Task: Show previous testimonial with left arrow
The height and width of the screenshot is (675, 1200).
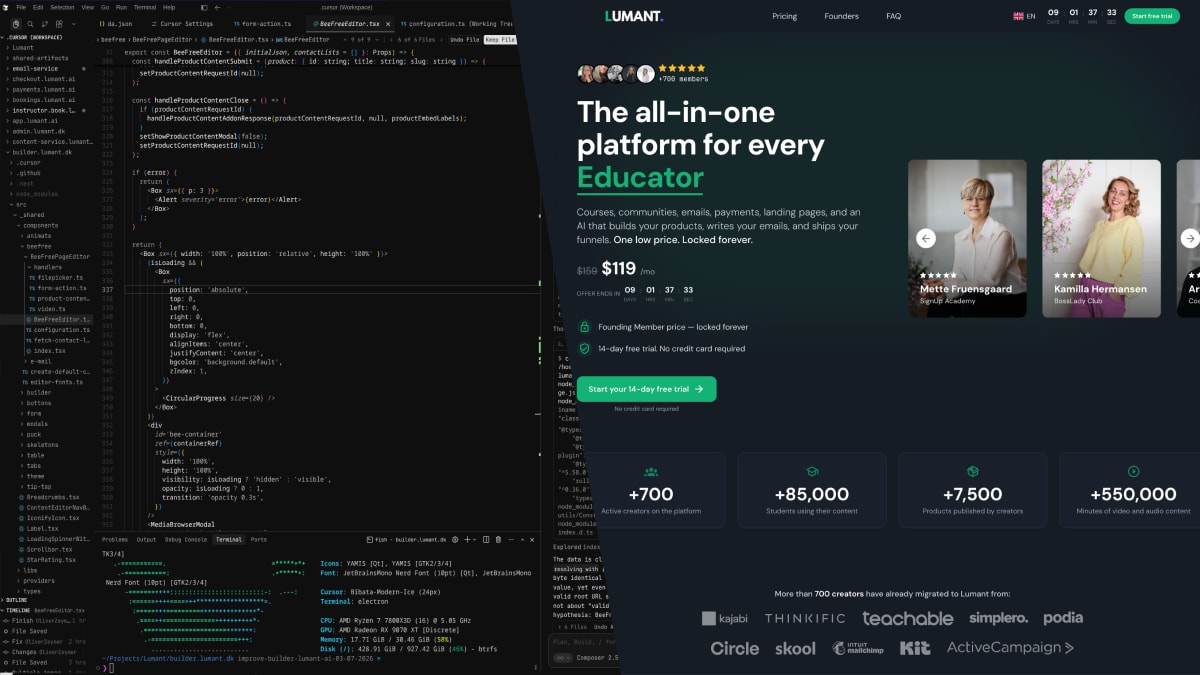Action: [926, 238]
